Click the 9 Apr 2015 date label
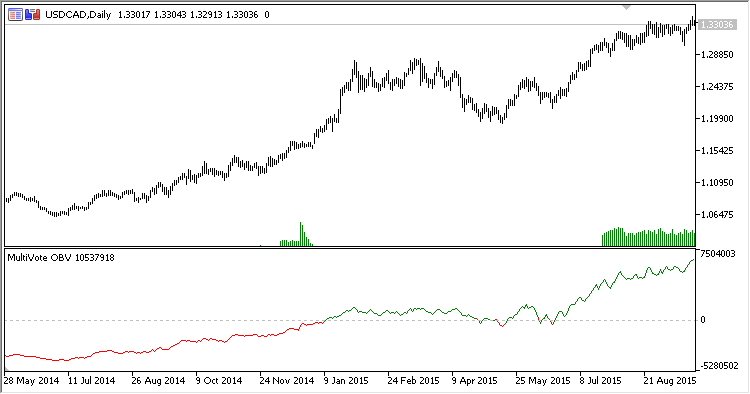Image resolution: width=750 pixels, height=394 pixels. [x=474, y=381]
